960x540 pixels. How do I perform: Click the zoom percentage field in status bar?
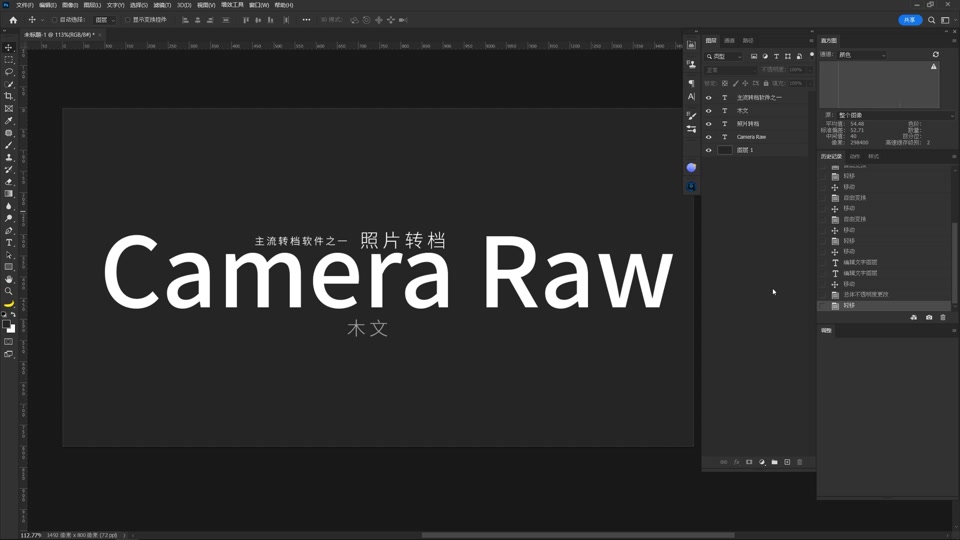pos(31,535)
